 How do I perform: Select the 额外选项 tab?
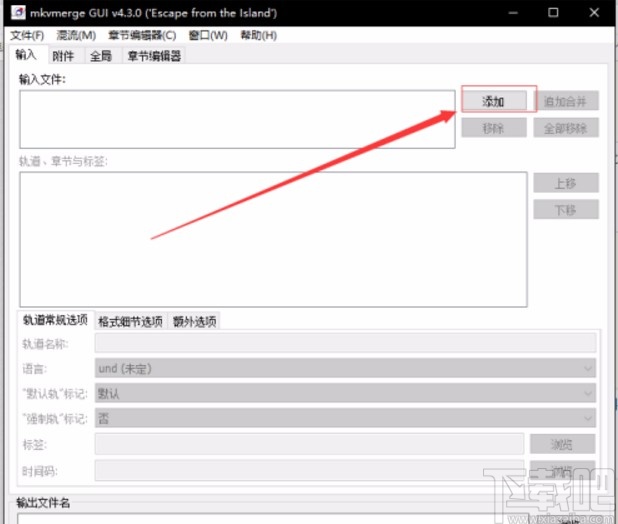coord(194,321)
